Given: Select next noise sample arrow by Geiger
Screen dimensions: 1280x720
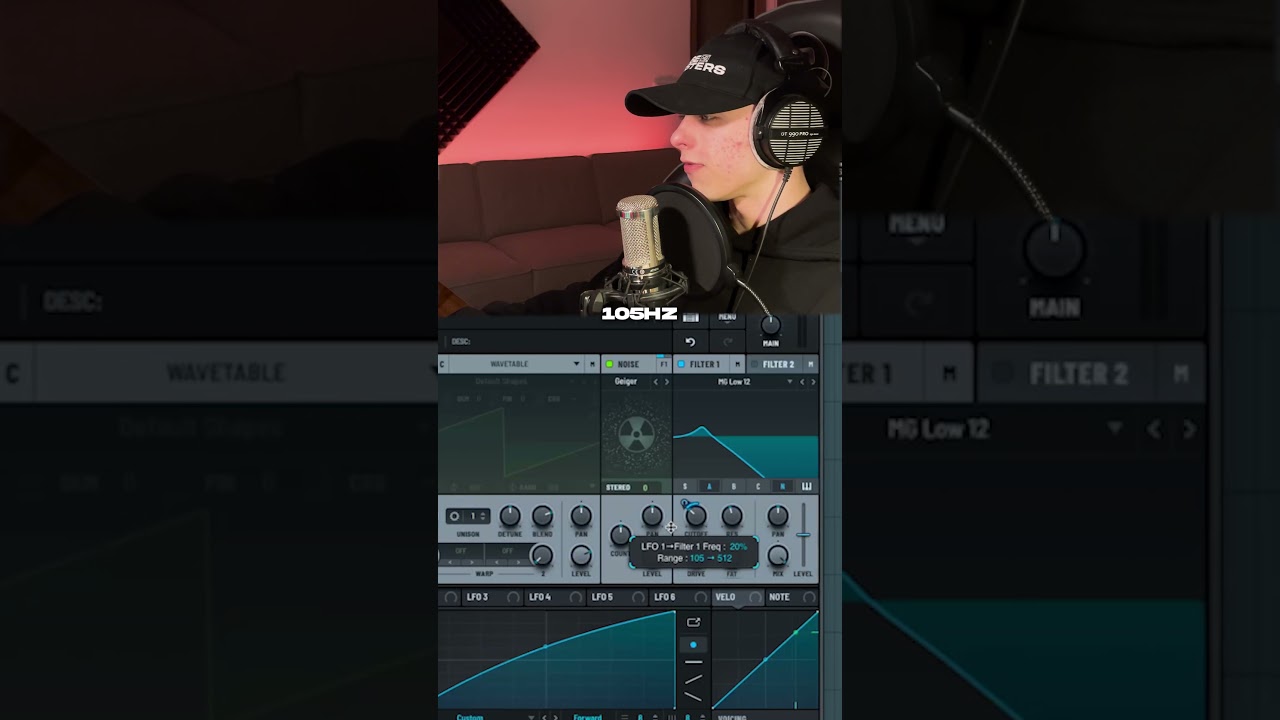Looking at the screenshot, I should [x=666, y=381].
